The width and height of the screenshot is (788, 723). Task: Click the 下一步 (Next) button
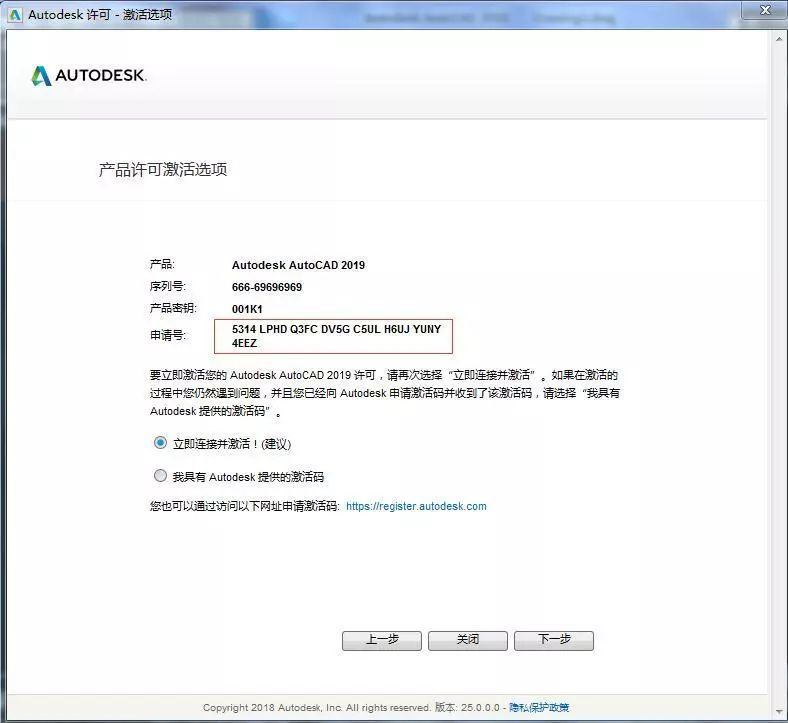click(554, 641)
